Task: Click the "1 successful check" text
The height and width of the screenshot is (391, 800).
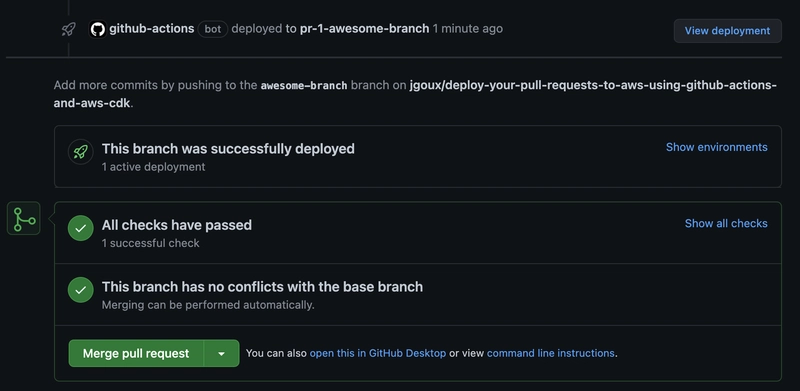Action: [x=151, y=243]
